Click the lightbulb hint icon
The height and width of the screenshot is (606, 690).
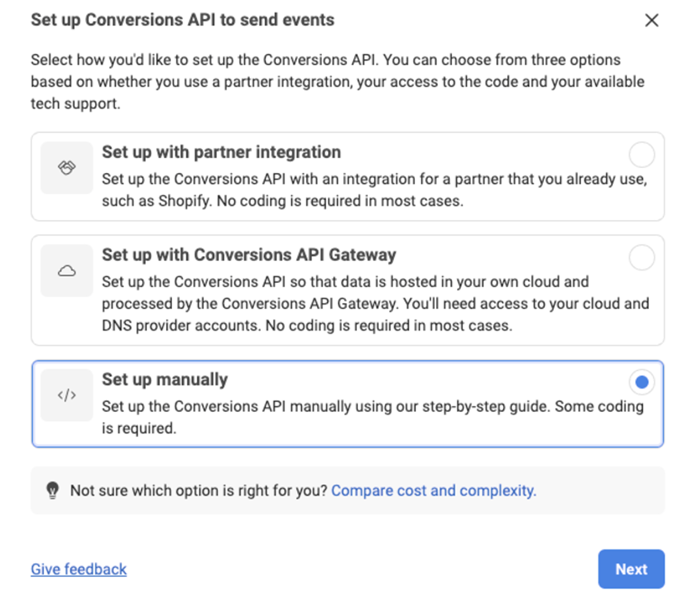53,491
